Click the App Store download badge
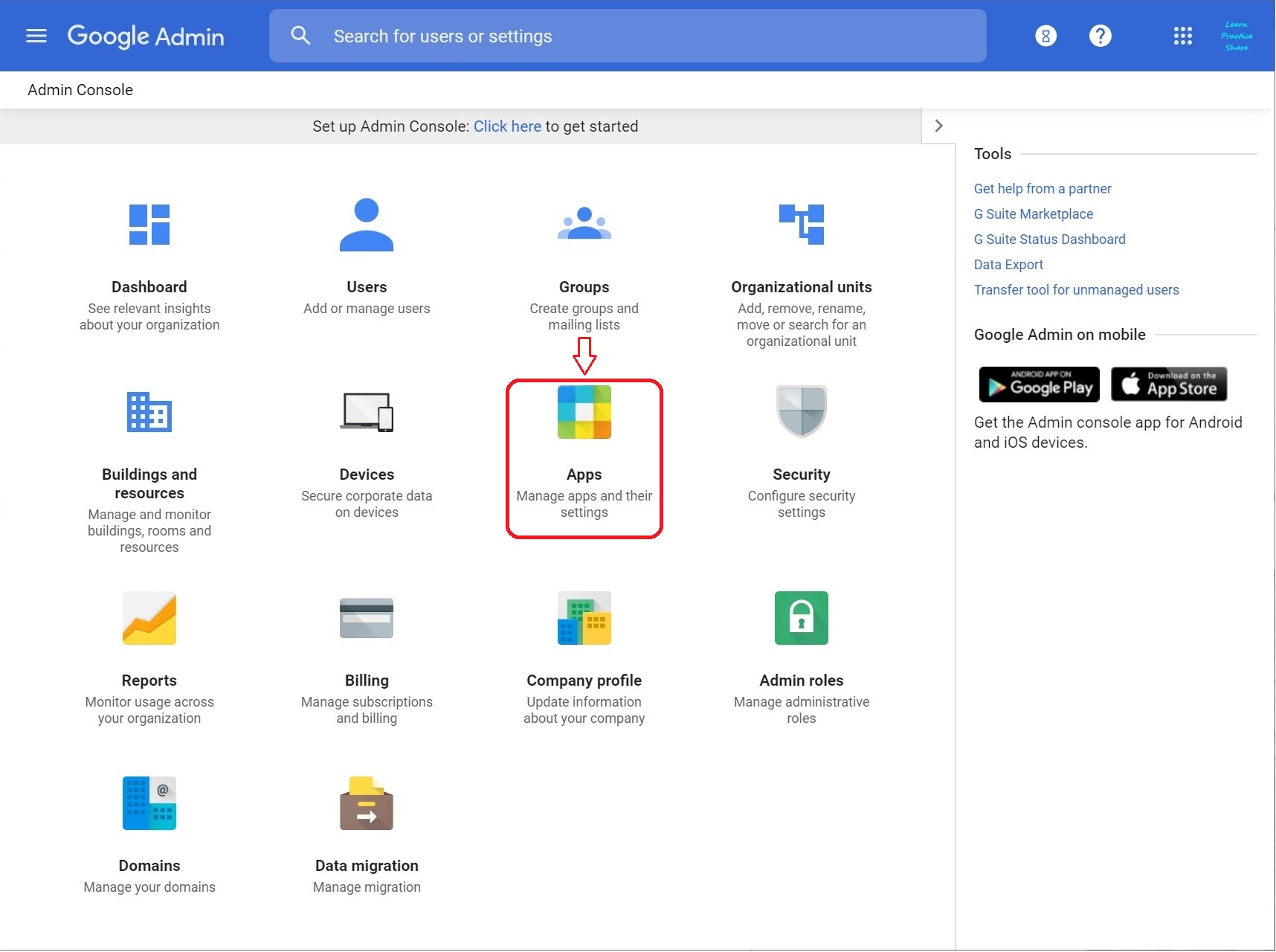 pos(1169,385)
